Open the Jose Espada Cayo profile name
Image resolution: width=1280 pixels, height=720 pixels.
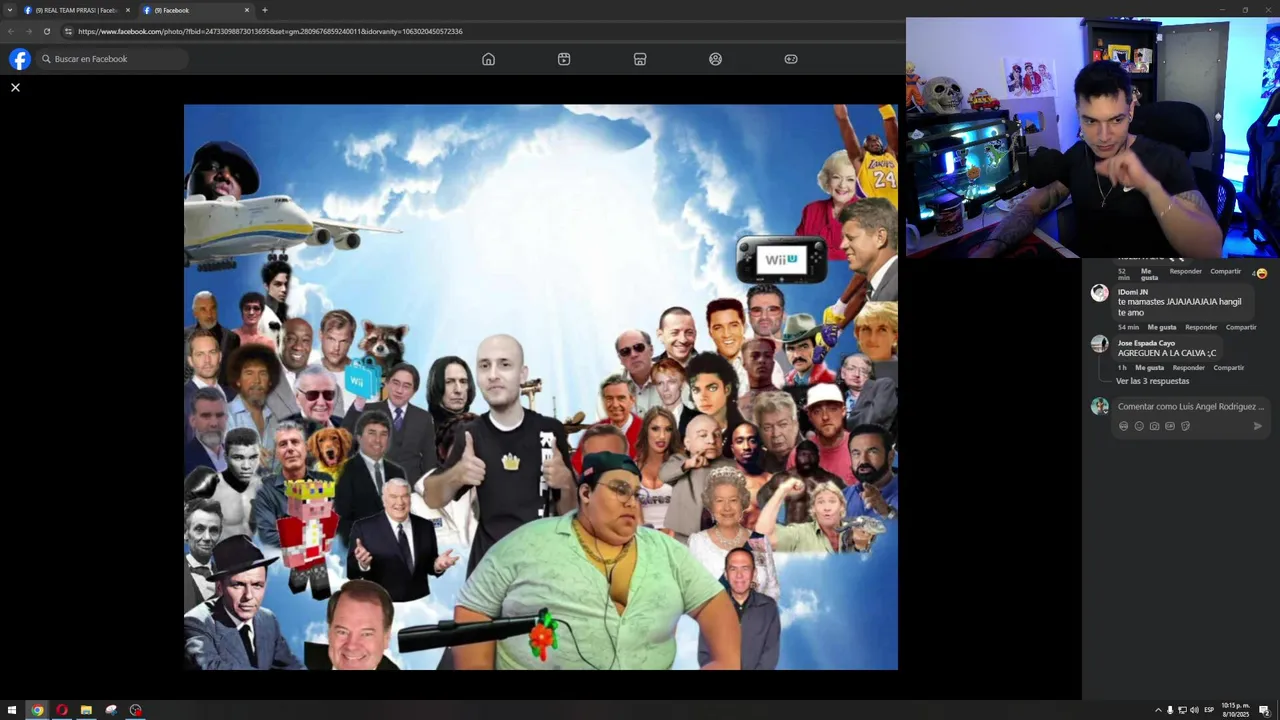(1146, 343)
